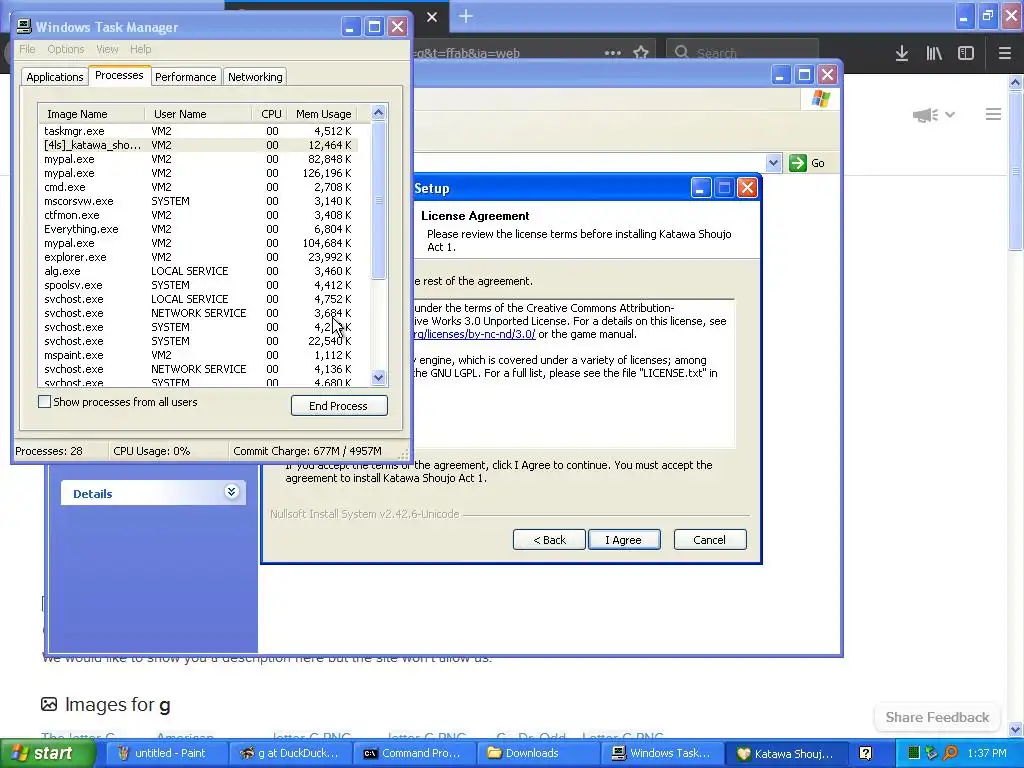Switch to the Performance tab

click(x=185, y=77)
